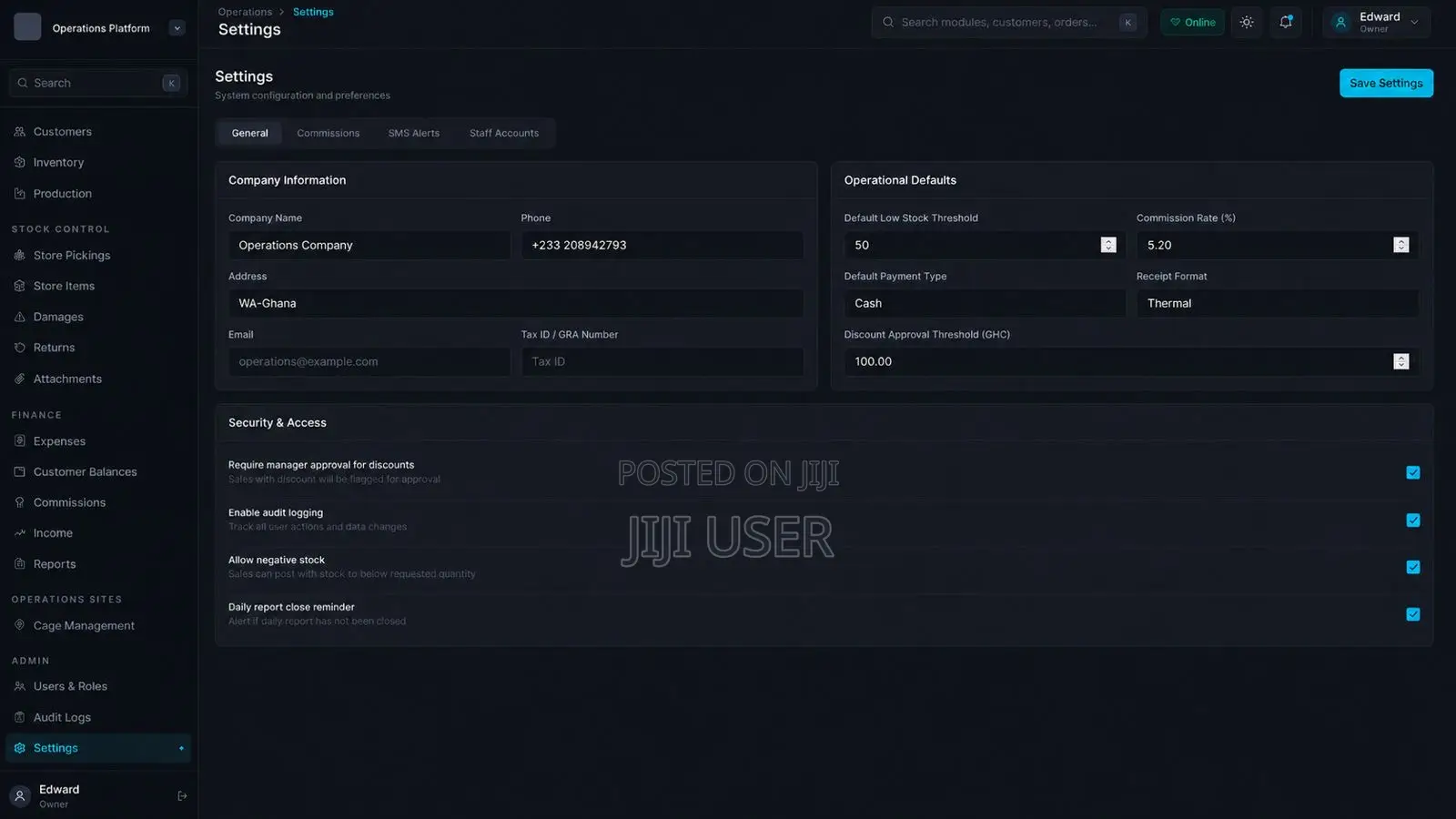The image size is (1456, 819).
Task: Open the Cage Management icon in sidebar
Action: 20,625
